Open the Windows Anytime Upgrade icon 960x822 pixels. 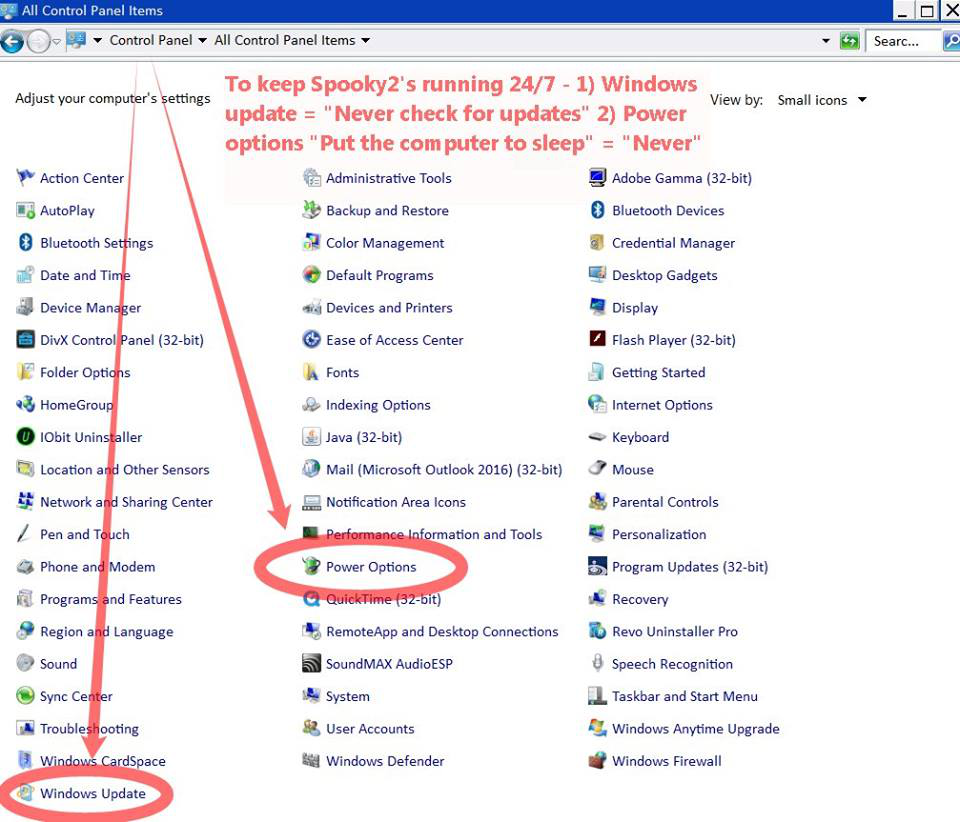click(x=598, y=728)
